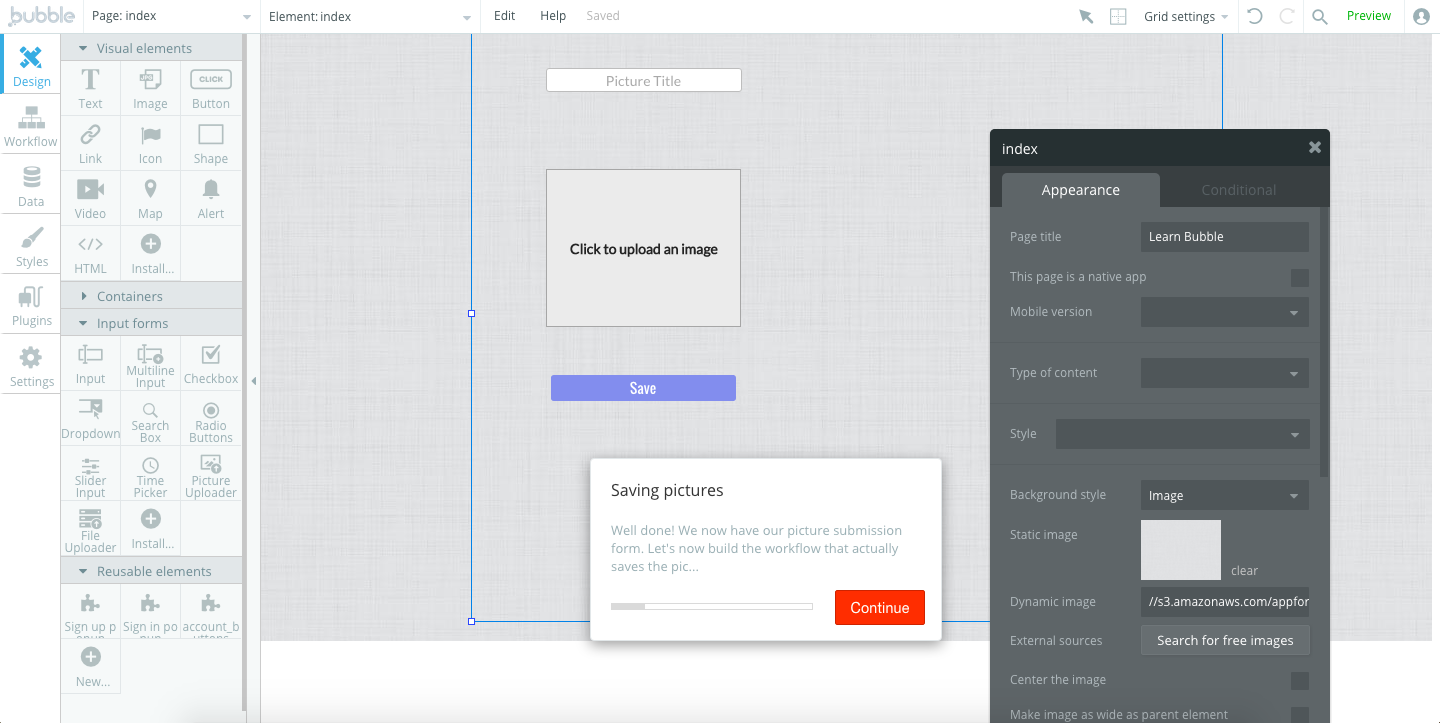1440x723 pixels.
Task: Go to the Styles section
Action: [x=31, y=246]
